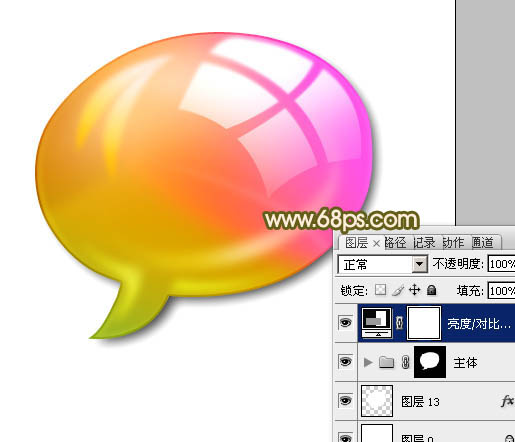This screenshot has height=442, width=515.
Task: Close the 图层 tab with the x
Action: [x=376, y=244]
